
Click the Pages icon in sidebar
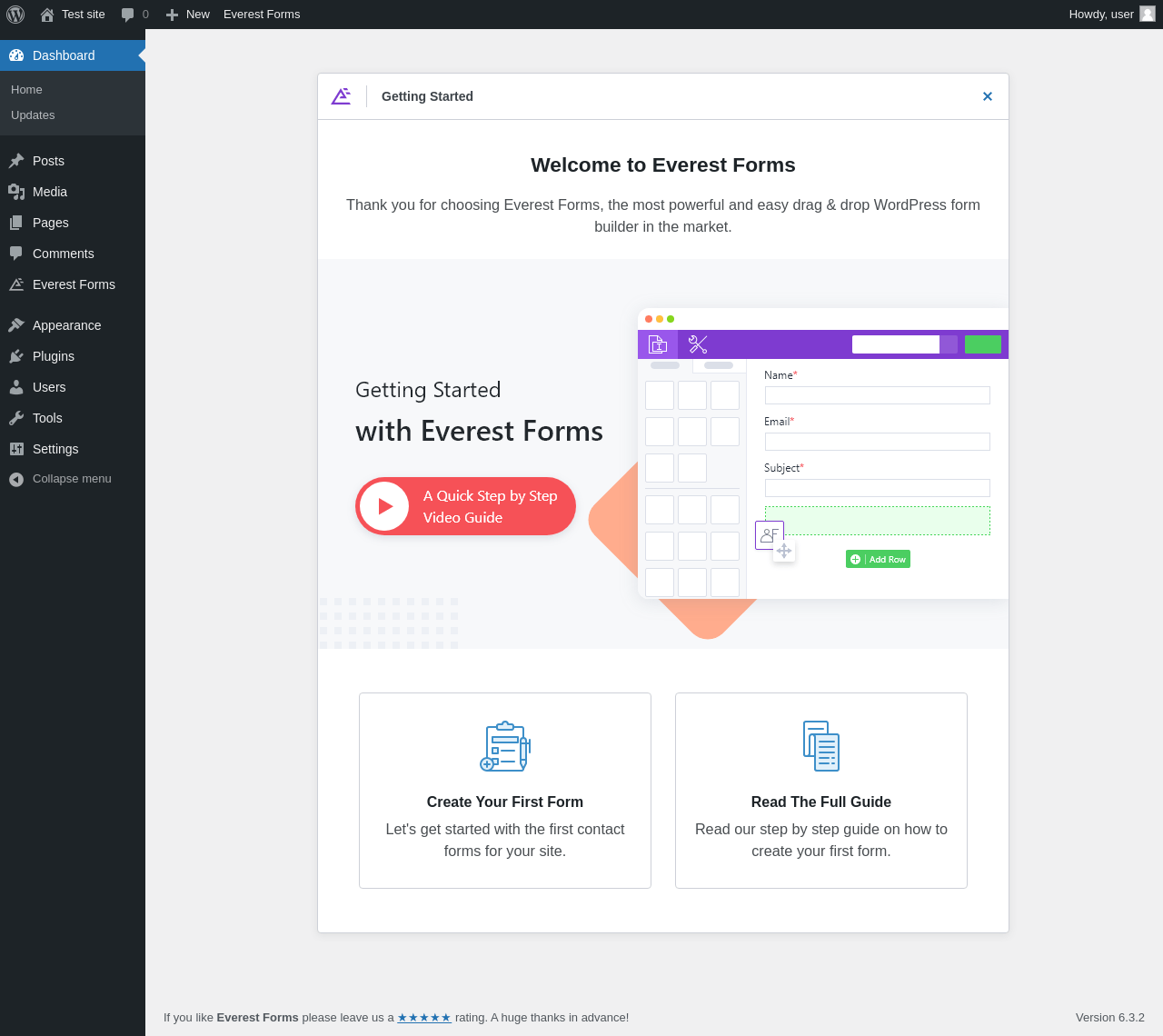(x=16, y=223)
